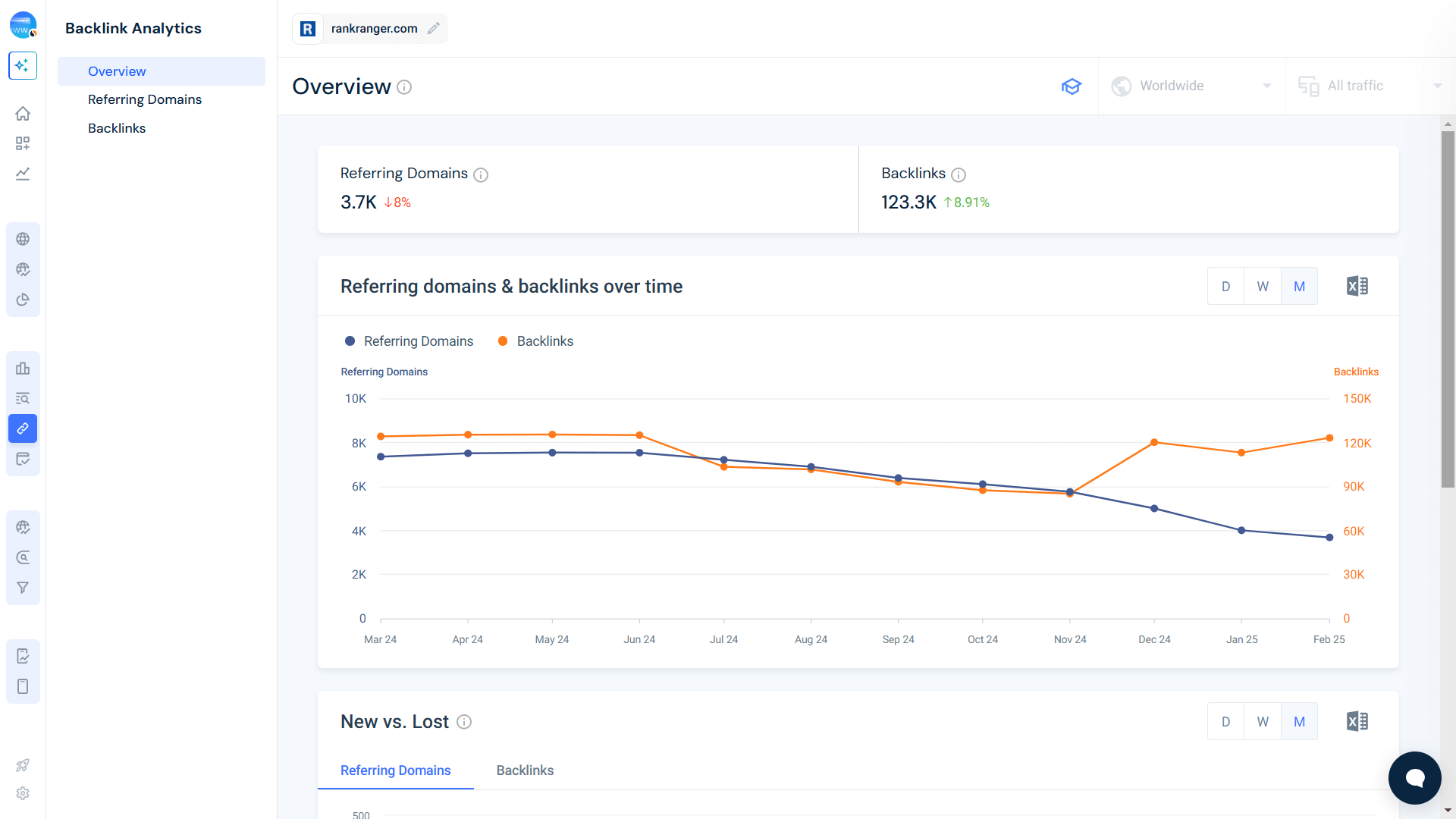Switch to the Backlinks tab in New vs. Lost
This screenshot has height=819, width=1456.
(525, 770)
